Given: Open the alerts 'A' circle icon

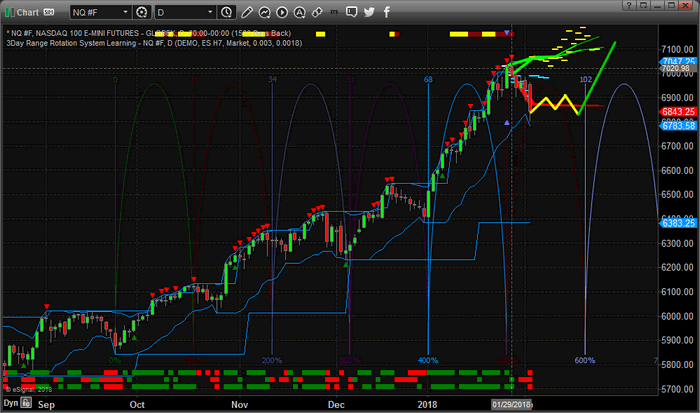Looking at the screenshot, I should (x=299, y=13).
